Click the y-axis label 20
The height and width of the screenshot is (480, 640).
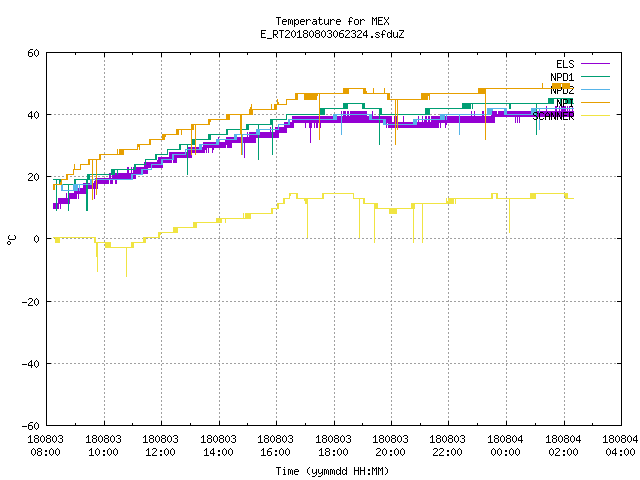pos(33,177)
